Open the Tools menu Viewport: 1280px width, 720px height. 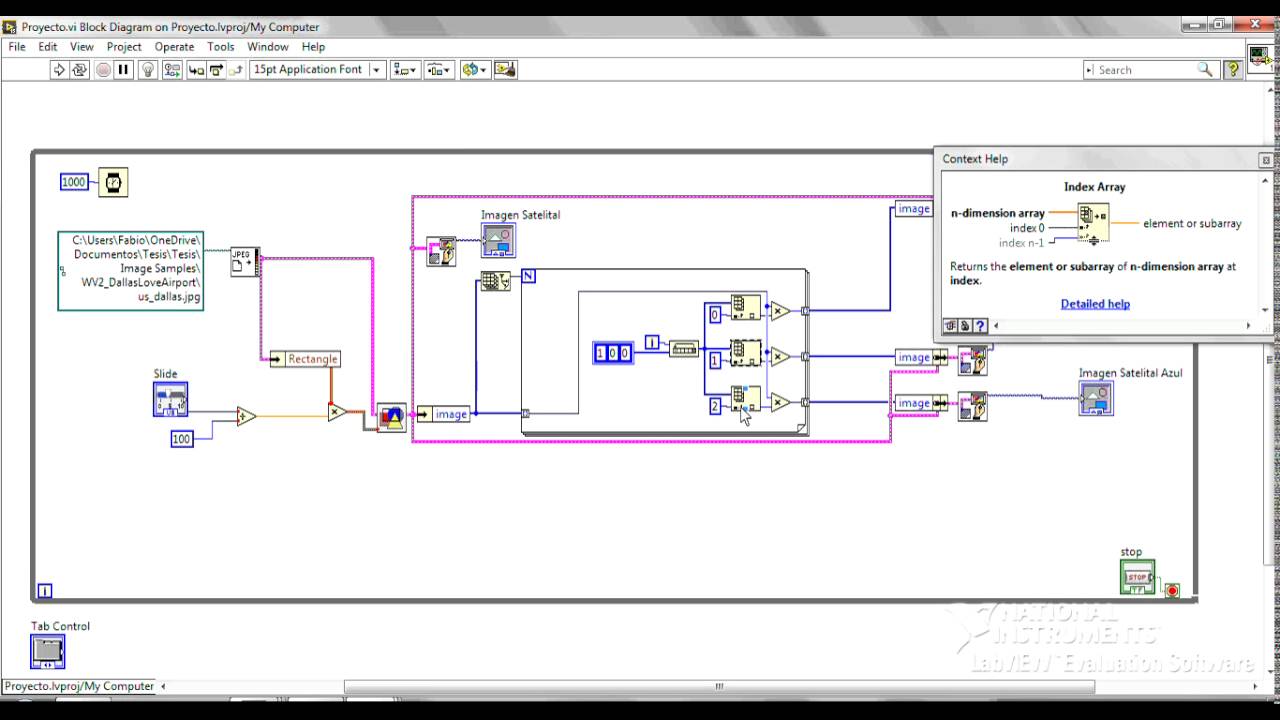click(x=221, y=46)
